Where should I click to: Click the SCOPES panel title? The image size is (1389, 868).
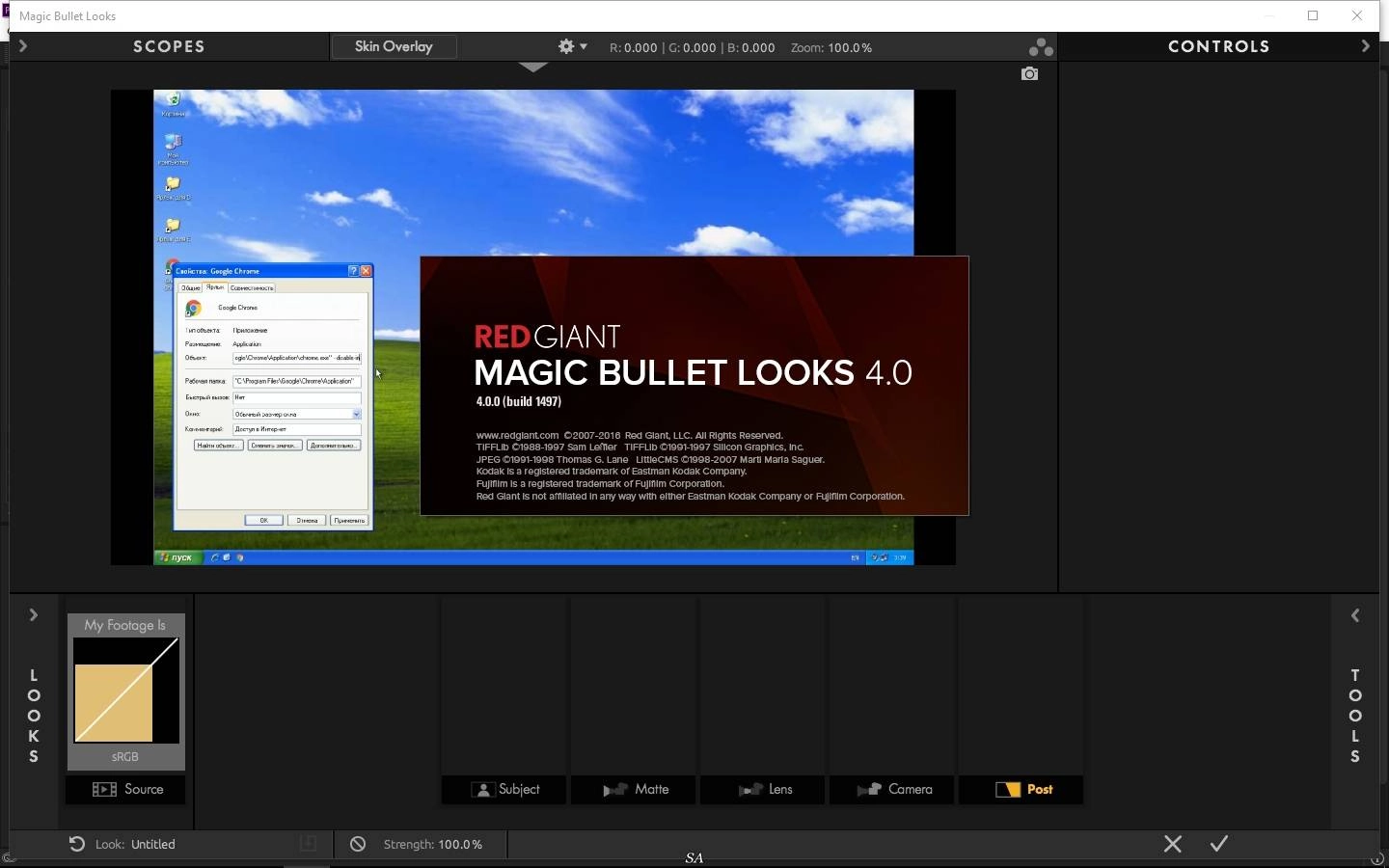170,46
